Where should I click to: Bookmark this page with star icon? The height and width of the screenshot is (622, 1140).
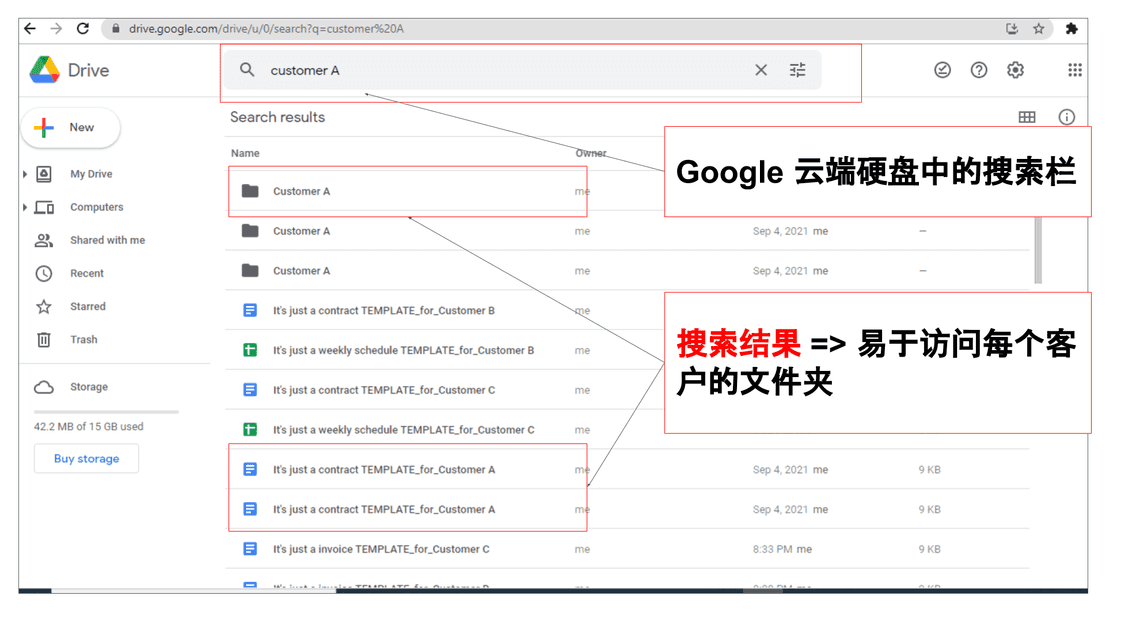[x=1039, y=29]
